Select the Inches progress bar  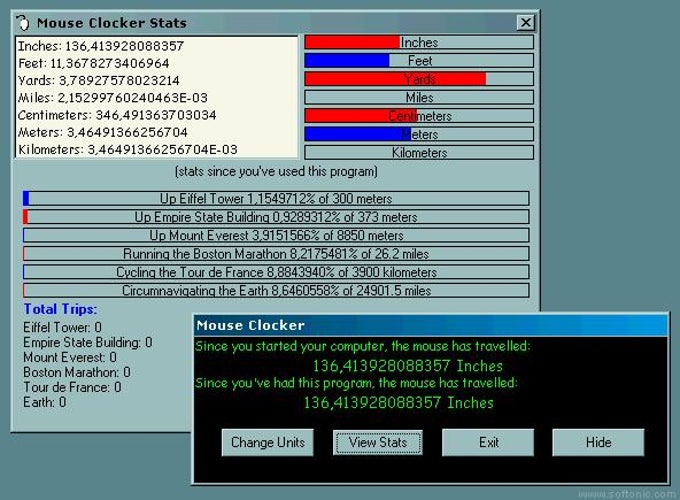419,42
